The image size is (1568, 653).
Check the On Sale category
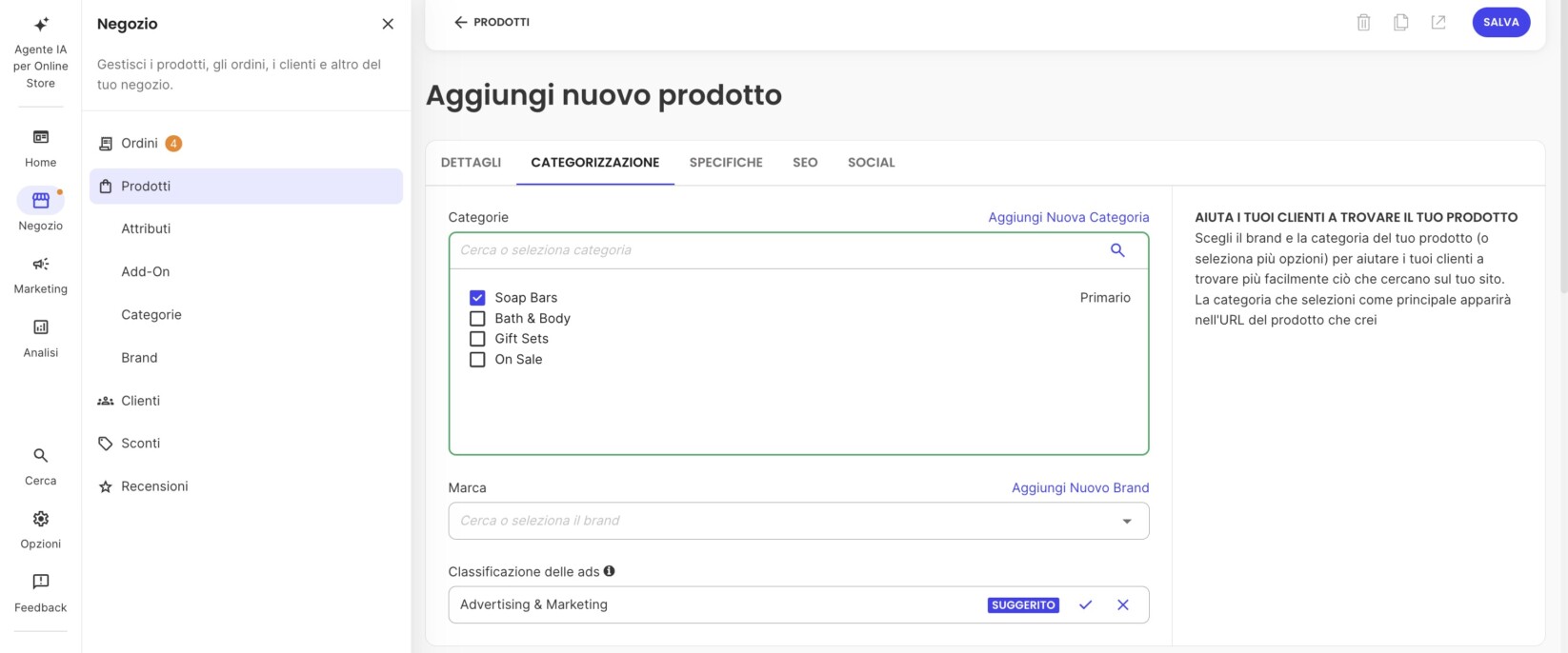(477, 360)
